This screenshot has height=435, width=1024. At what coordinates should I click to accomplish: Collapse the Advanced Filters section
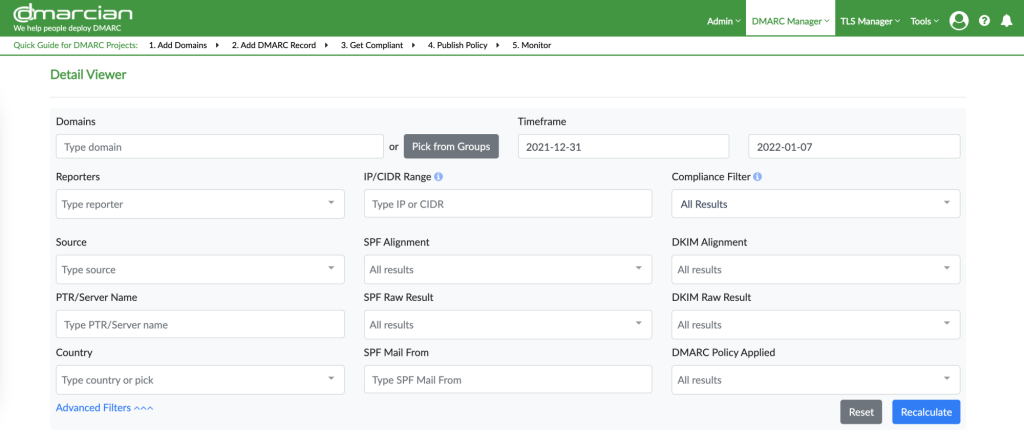pyautogui.click(x=104, y=408)
